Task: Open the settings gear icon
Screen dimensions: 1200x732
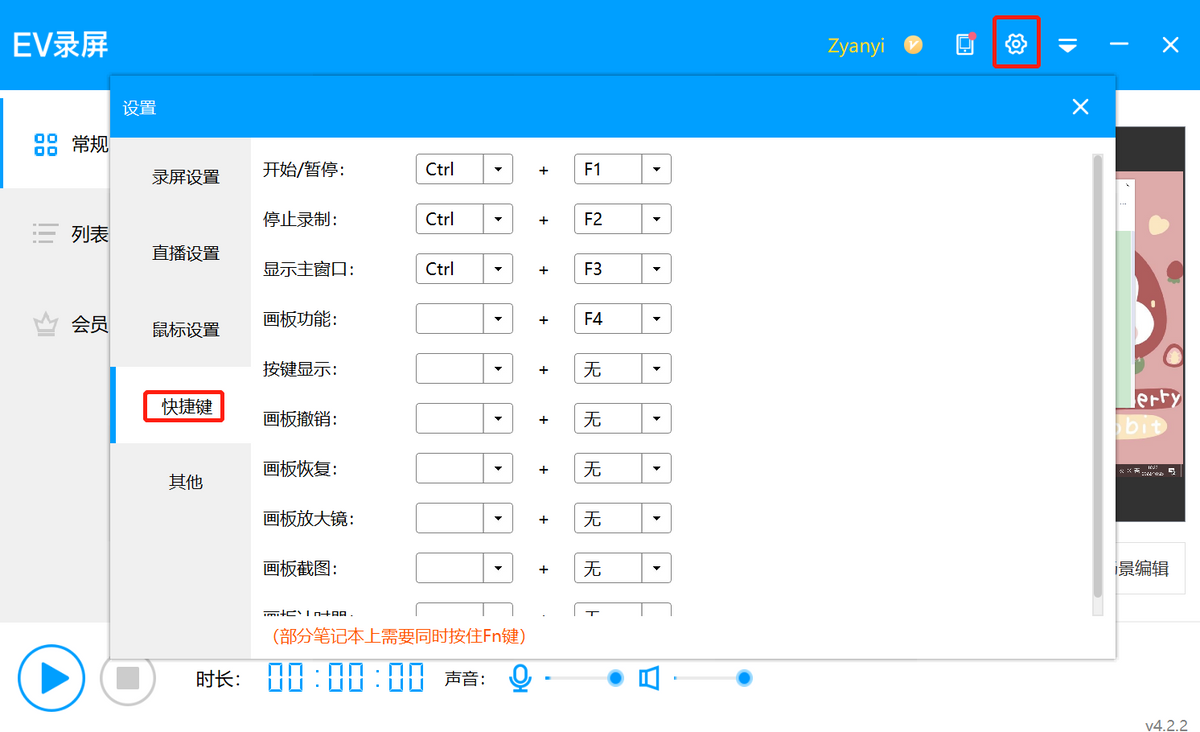Action: coord(1016,44)
